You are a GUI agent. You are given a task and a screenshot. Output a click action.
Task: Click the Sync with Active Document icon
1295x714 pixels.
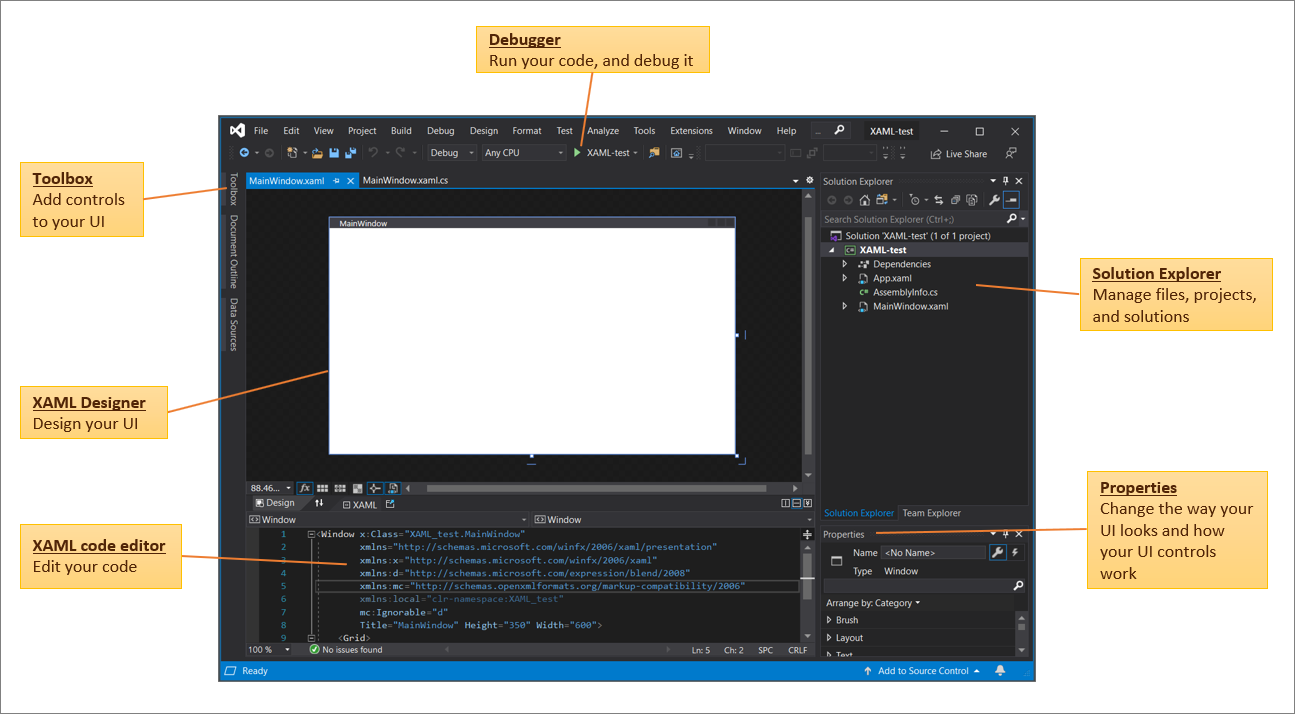pos(939,200)
